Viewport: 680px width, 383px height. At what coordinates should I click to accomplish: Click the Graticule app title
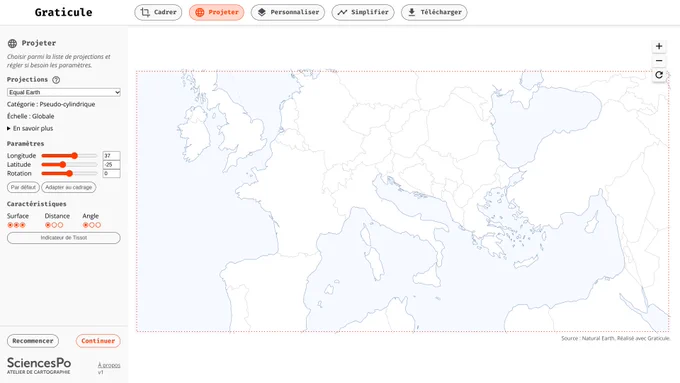(x=63, y=12)
